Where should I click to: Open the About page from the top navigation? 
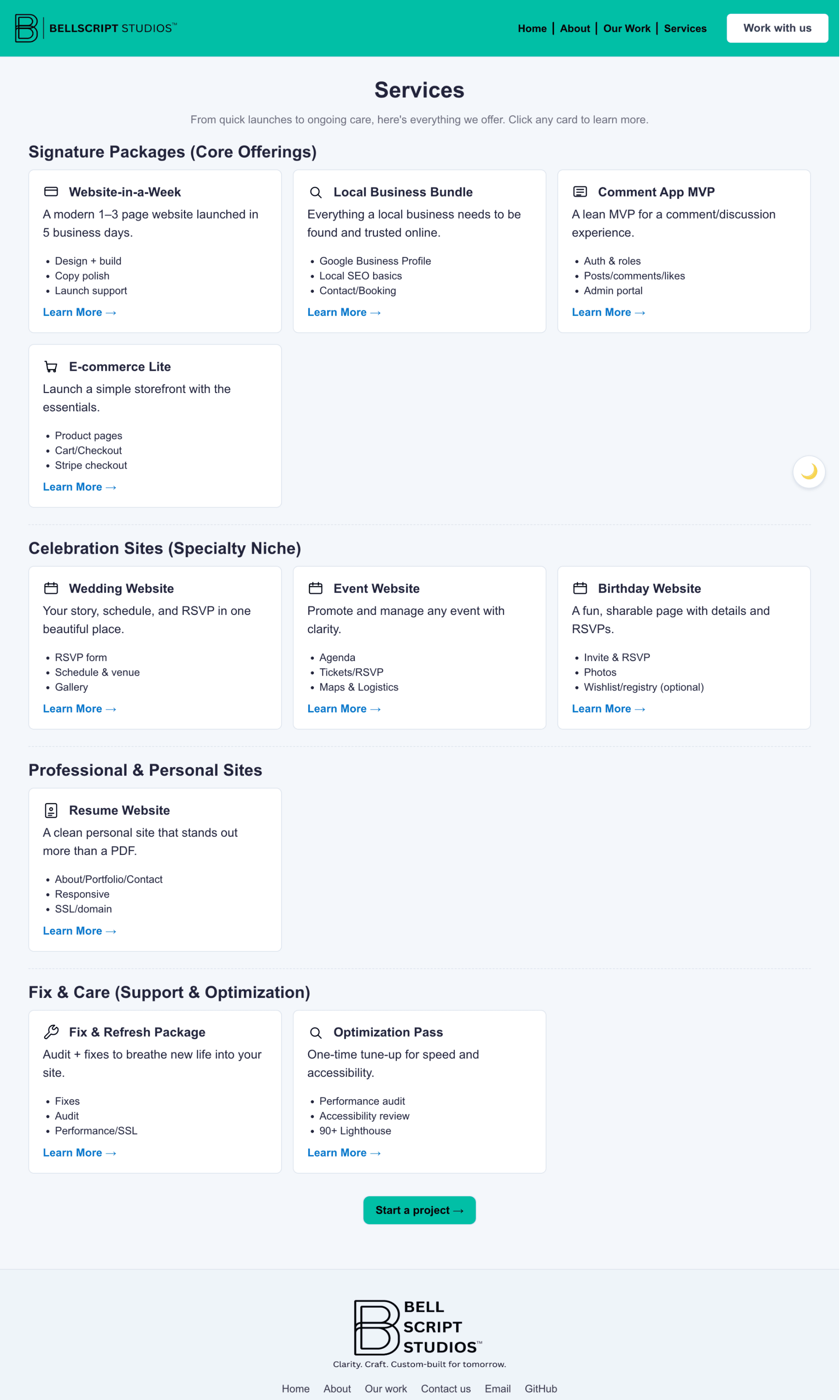tap(575, 28)
